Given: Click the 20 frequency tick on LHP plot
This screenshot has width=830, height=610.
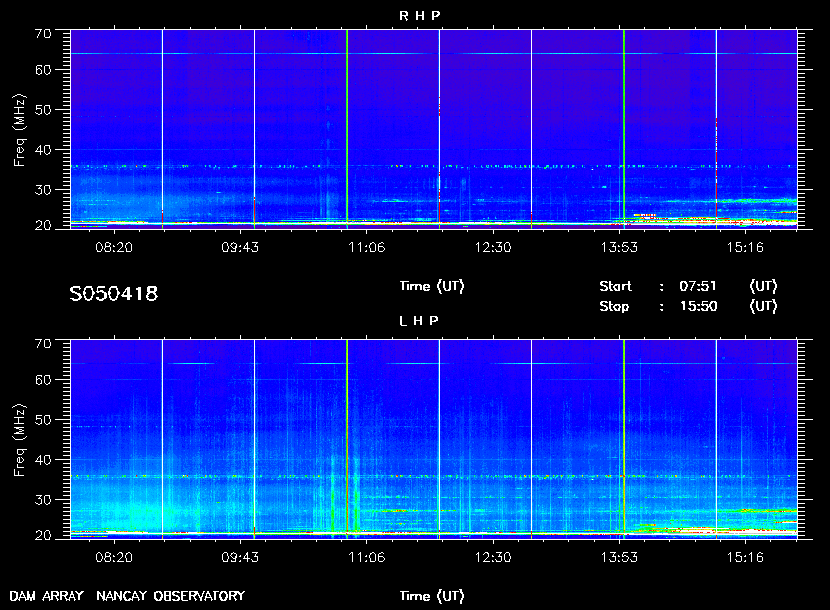Looking at the screenshot, I should (43, 536).
